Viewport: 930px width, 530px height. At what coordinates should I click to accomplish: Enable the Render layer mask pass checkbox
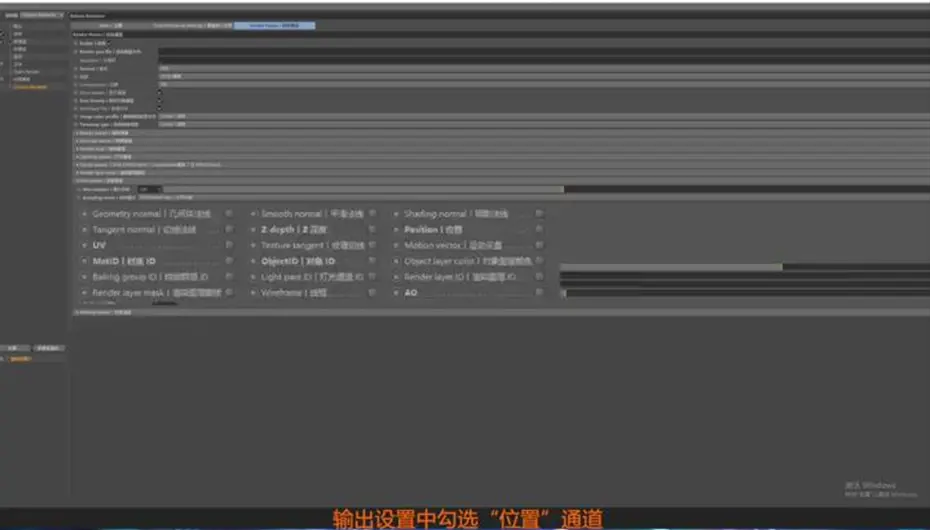pos(229,292)
